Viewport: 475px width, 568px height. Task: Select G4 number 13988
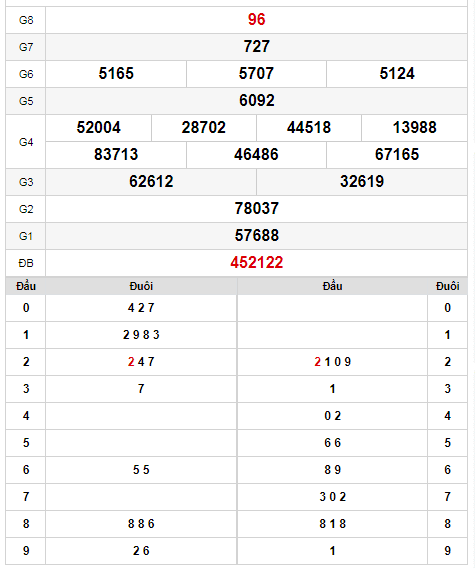(x=414, y=128)
